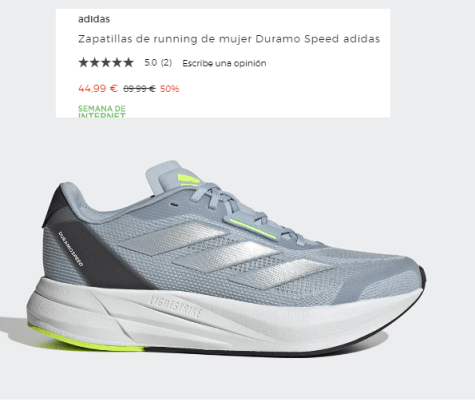Open the adidas brand link

pyautogui.click(x=94, y=19)
